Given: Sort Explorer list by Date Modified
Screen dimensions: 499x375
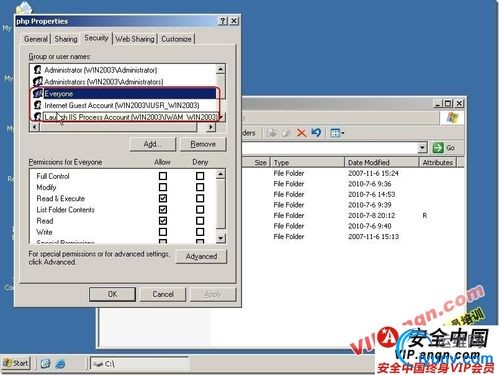Looking at the screenshot, I should coord(381,163).
